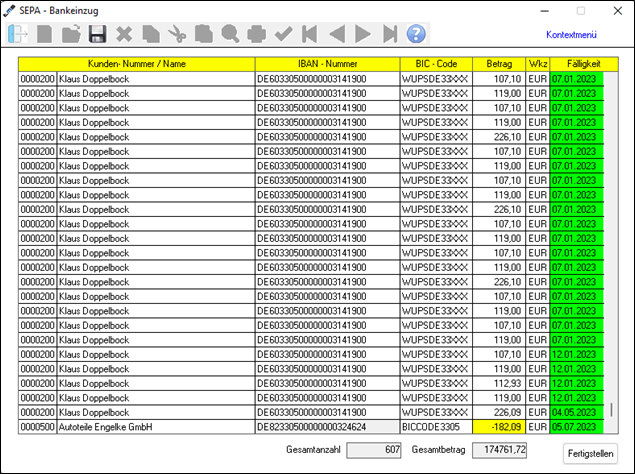
Task: Click the Kunden-Nummer / Name column header
Action: point(137,64)
